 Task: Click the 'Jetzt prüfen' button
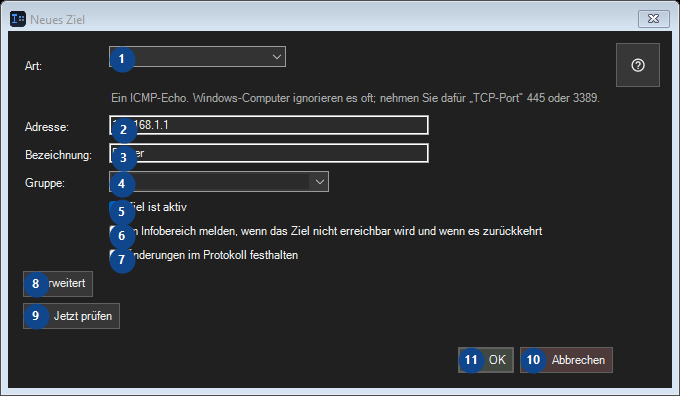pyautogui.click(x=71, y=316)
